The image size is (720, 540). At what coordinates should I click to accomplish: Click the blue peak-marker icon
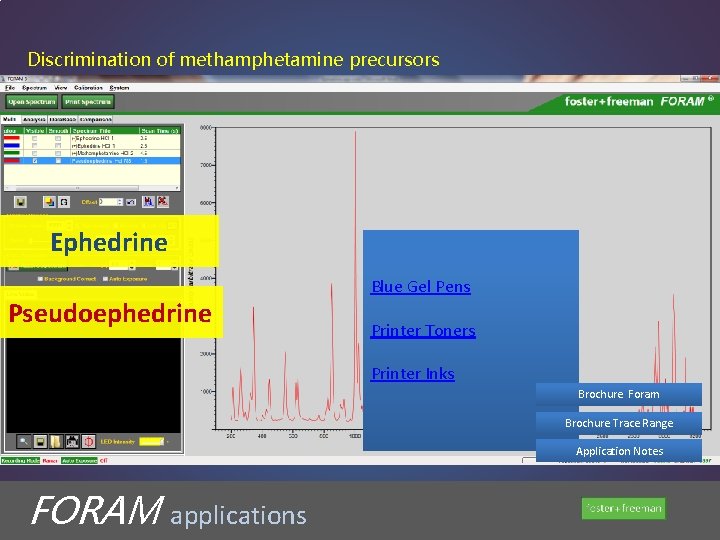148,202
